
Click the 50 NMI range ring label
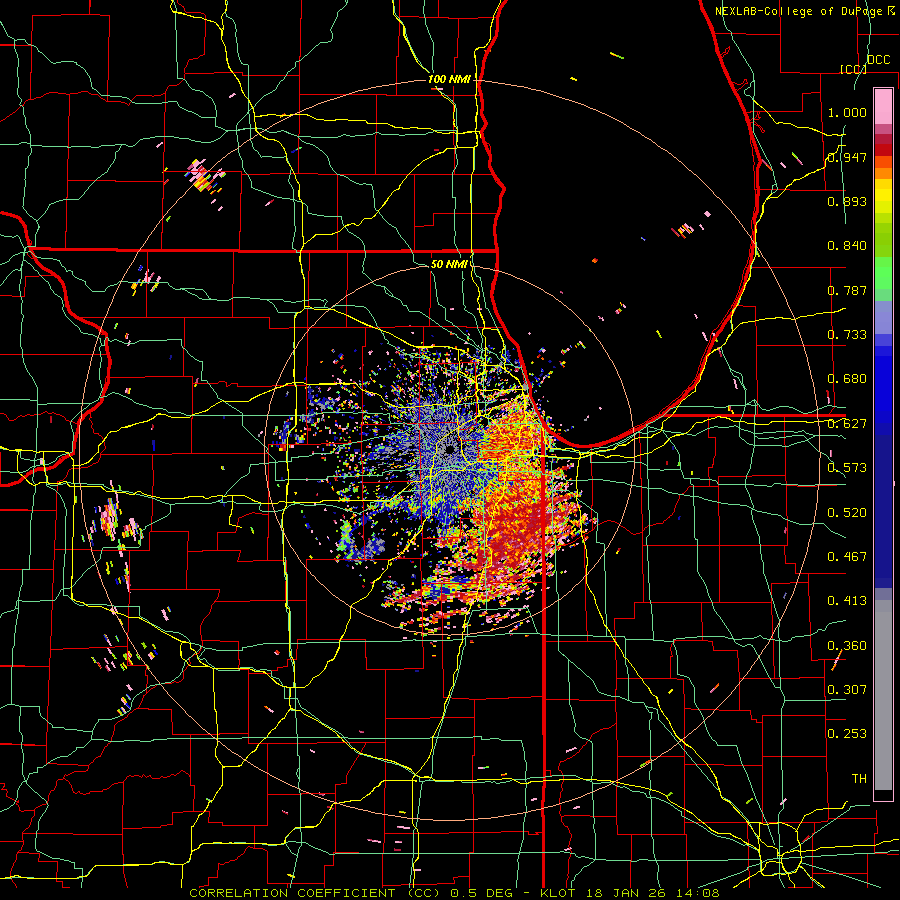tap(449, 264)
